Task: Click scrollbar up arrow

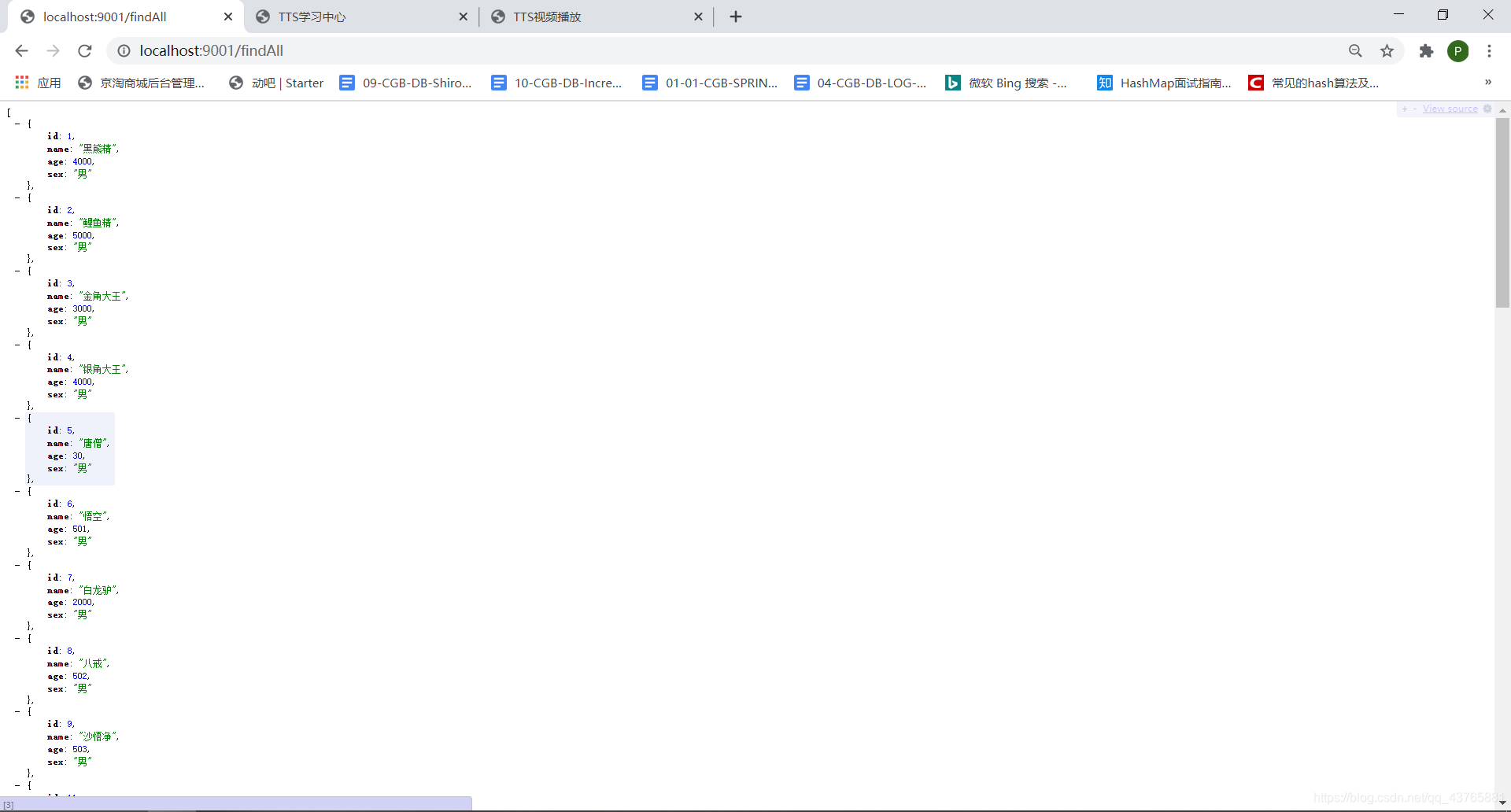Action: pyautogui.click(x=1502, y=110)
